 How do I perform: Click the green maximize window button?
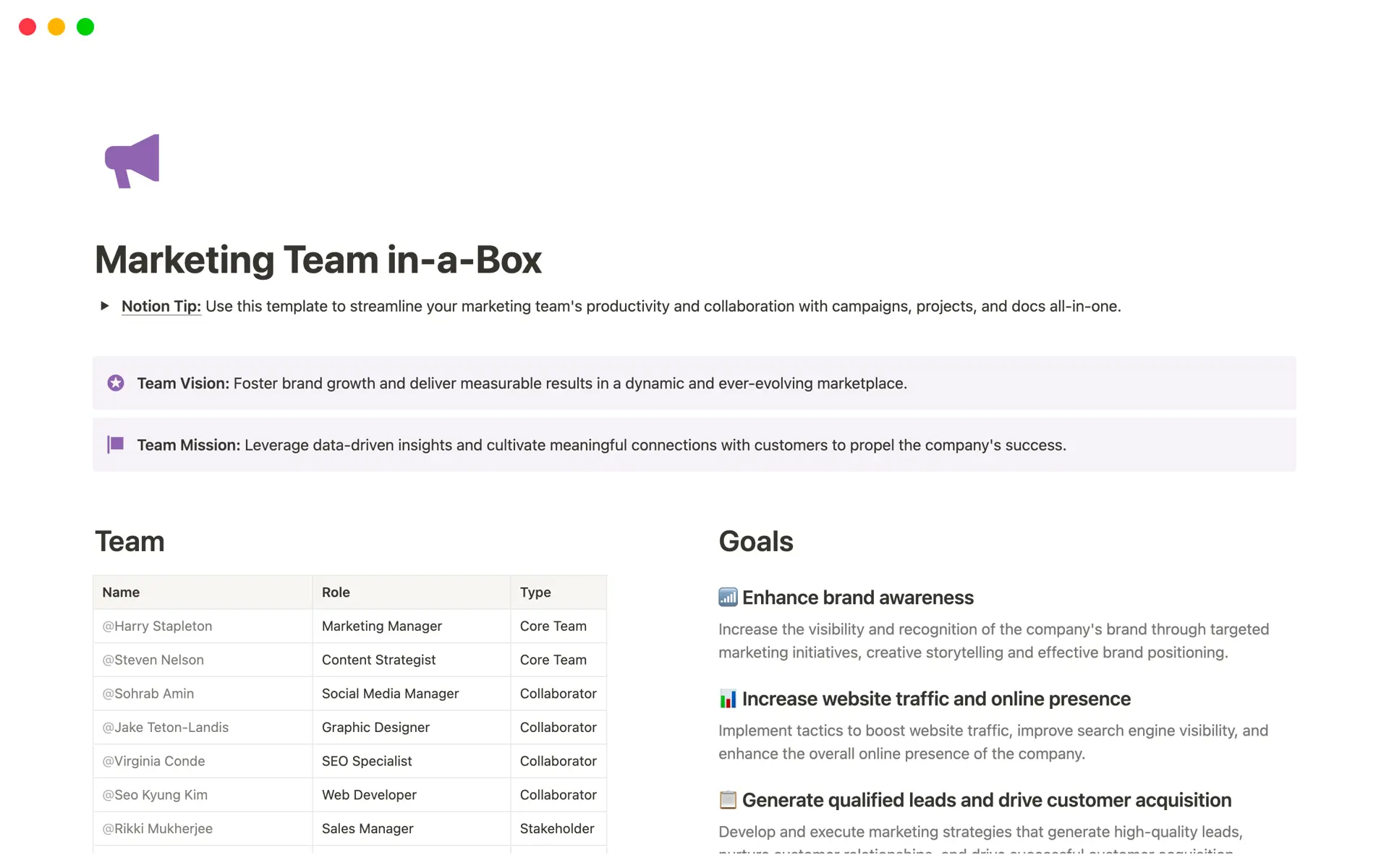pos(85,27)
